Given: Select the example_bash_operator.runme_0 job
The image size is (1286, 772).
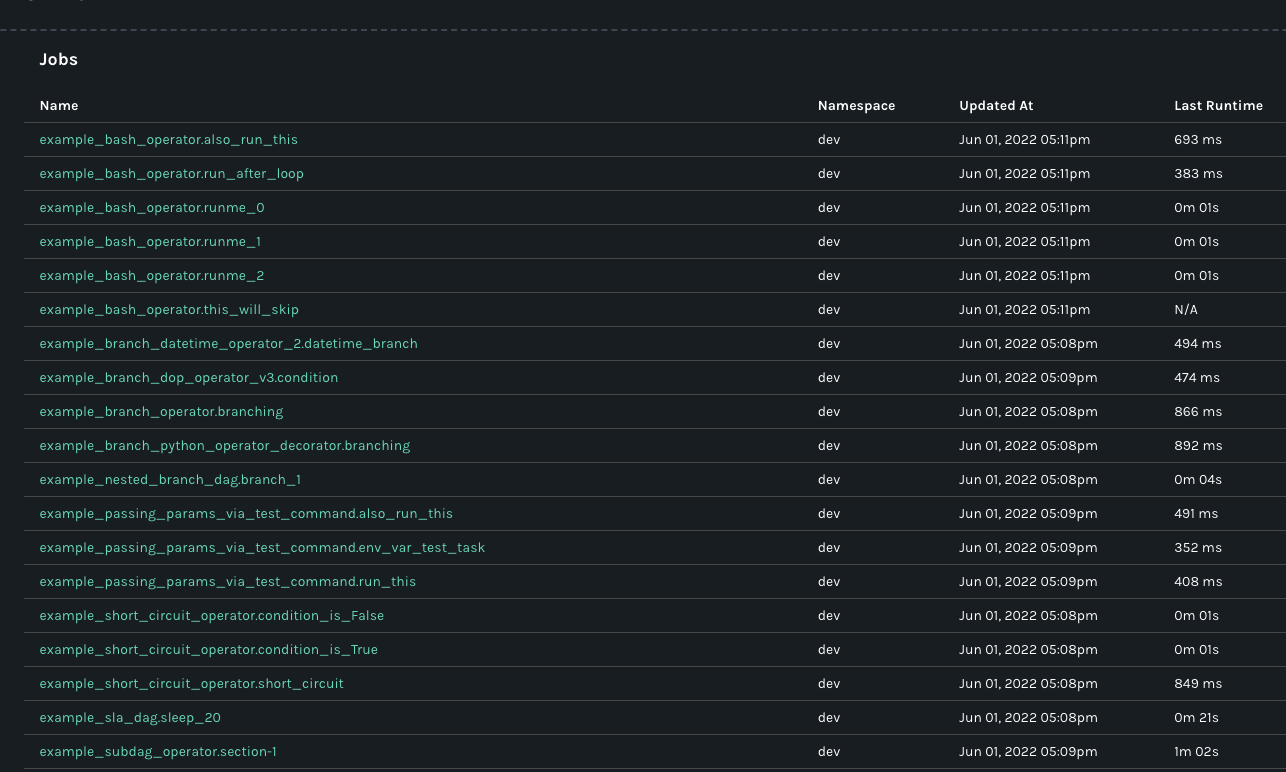Looking at the screenshot, I should click(x=151, y=207).
